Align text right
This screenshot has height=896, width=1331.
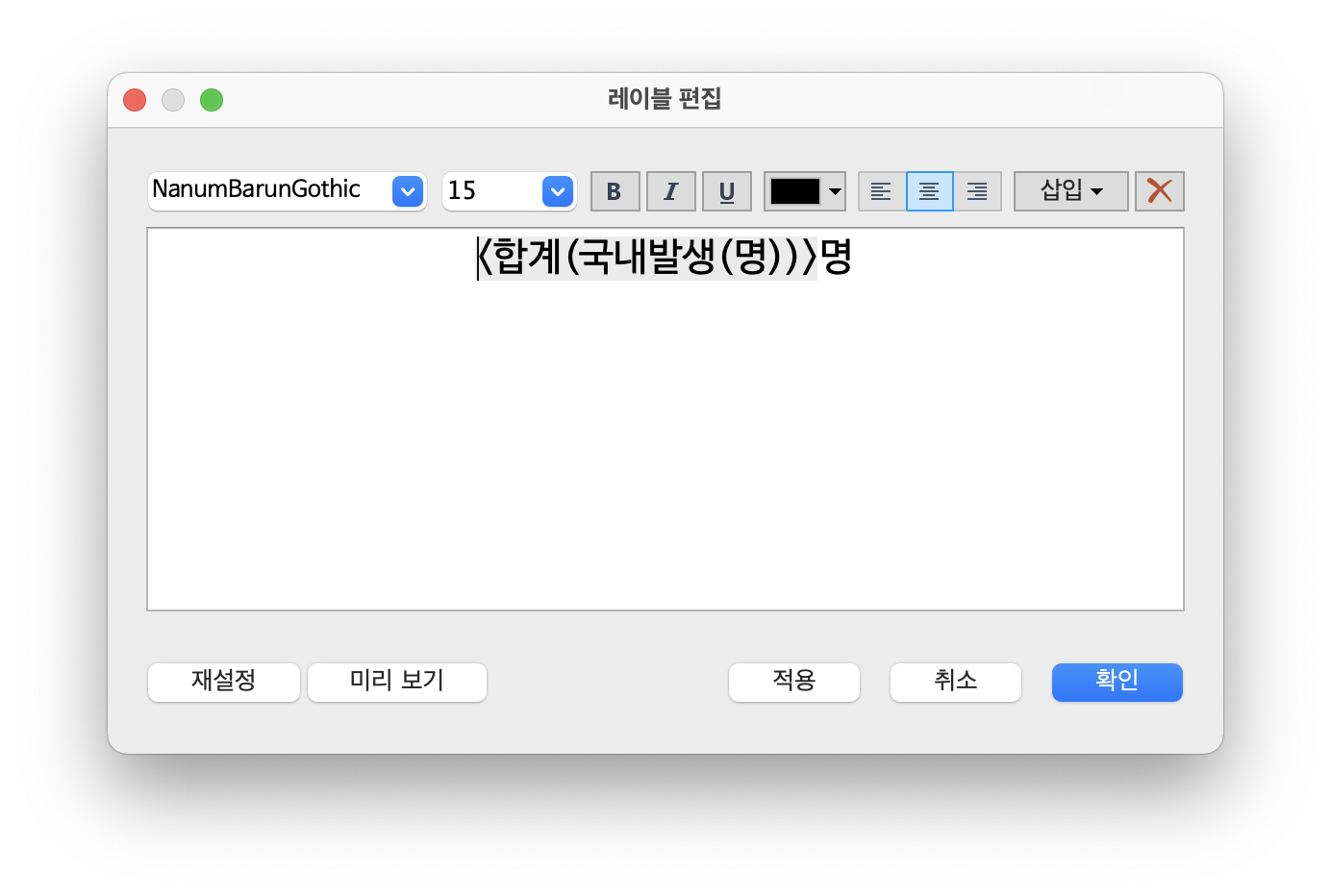pos(977,191)
